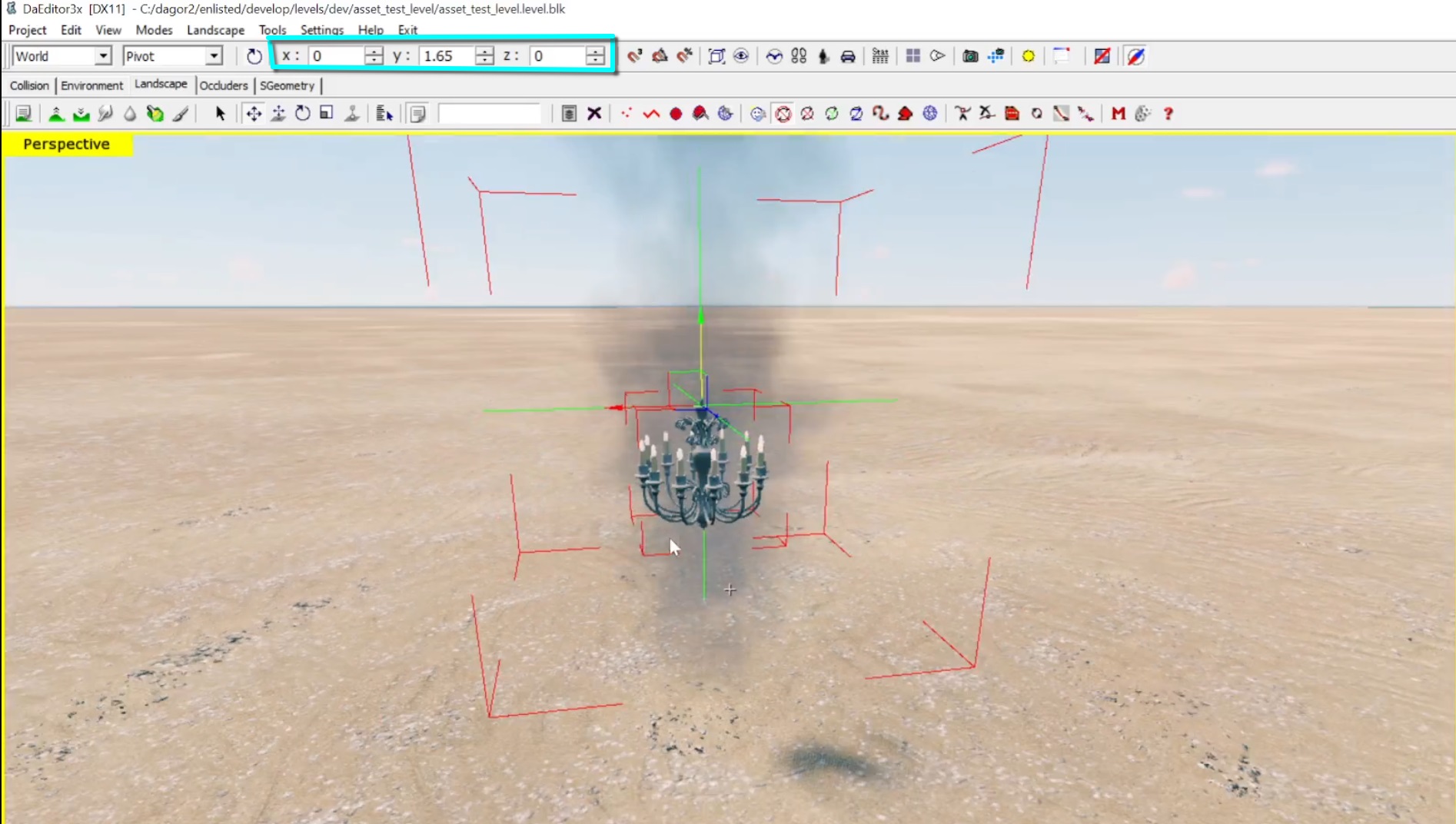Click the red question mark help icon
The image size is (1456, 824).
[1168, 114]
